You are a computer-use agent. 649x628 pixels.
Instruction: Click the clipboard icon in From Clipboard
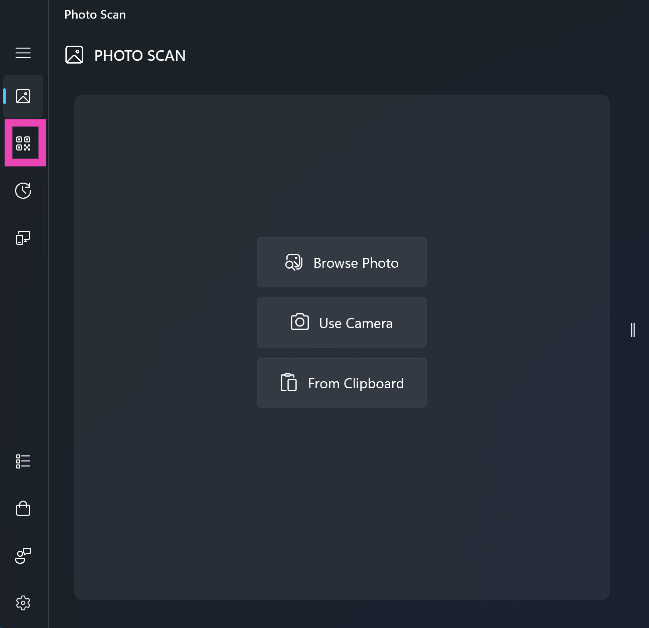[289, 383]
